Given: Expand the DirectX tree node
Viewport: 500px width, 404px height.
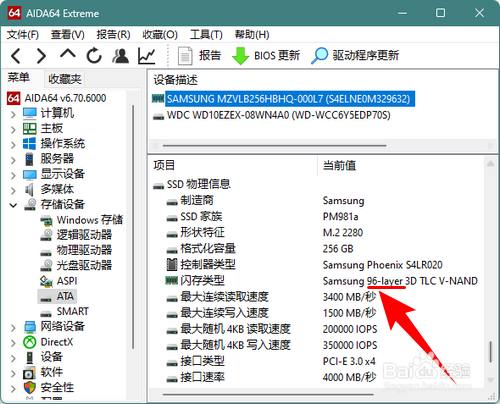Looking at the screenshot, I should [x=13, y=343].
